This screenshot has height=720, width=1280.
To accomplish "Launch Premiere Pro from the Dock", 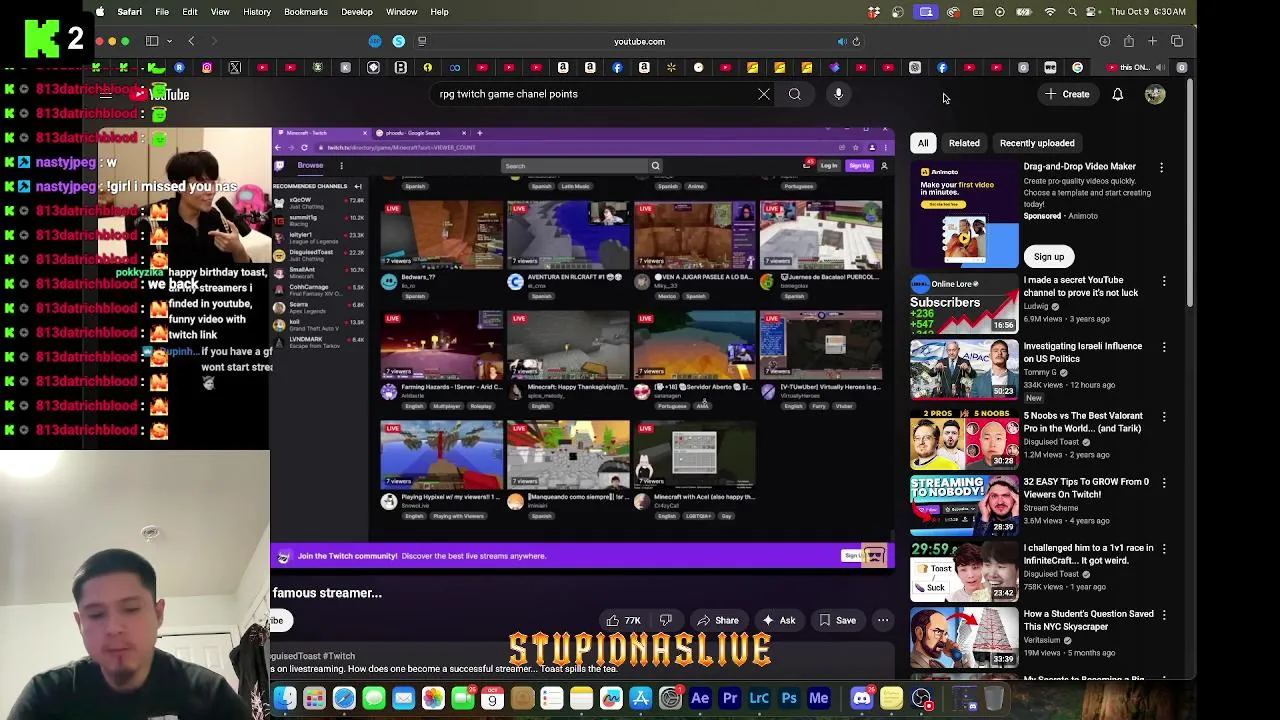I will pyautogui.click(x=730, y=698).
